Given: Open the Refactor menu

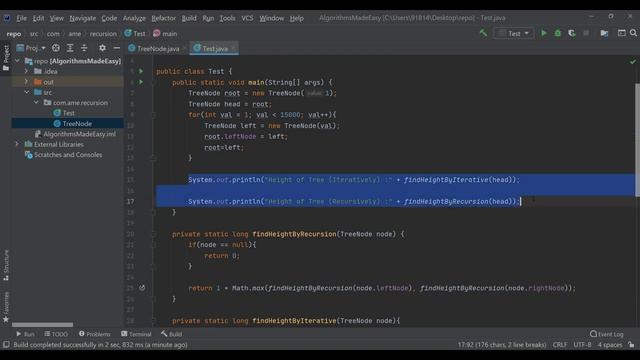Looking at the screenshot, I should pos(163,18).
